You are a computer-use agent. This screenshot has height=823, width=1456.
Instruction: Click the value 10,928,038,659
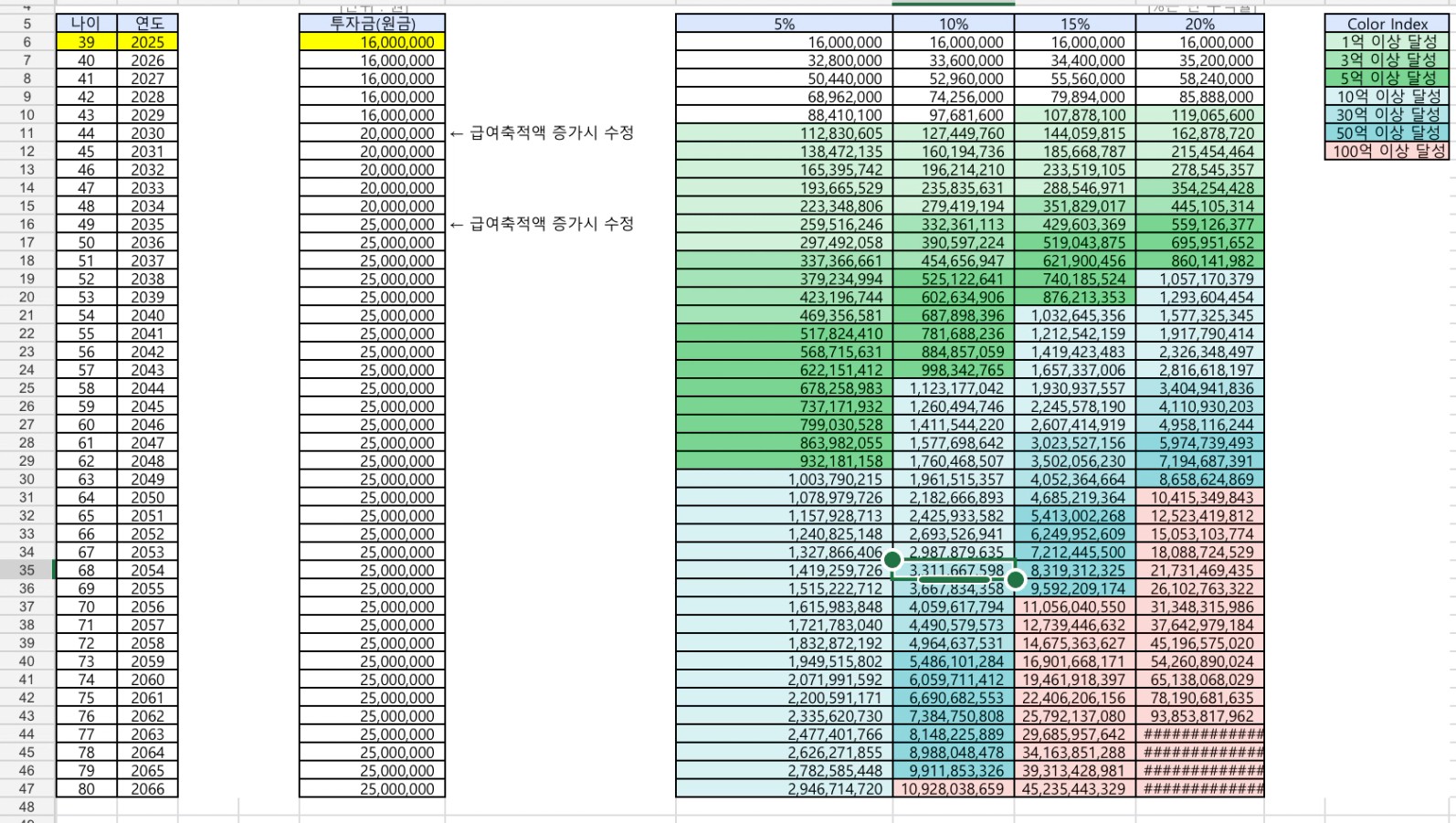[953, 789]
